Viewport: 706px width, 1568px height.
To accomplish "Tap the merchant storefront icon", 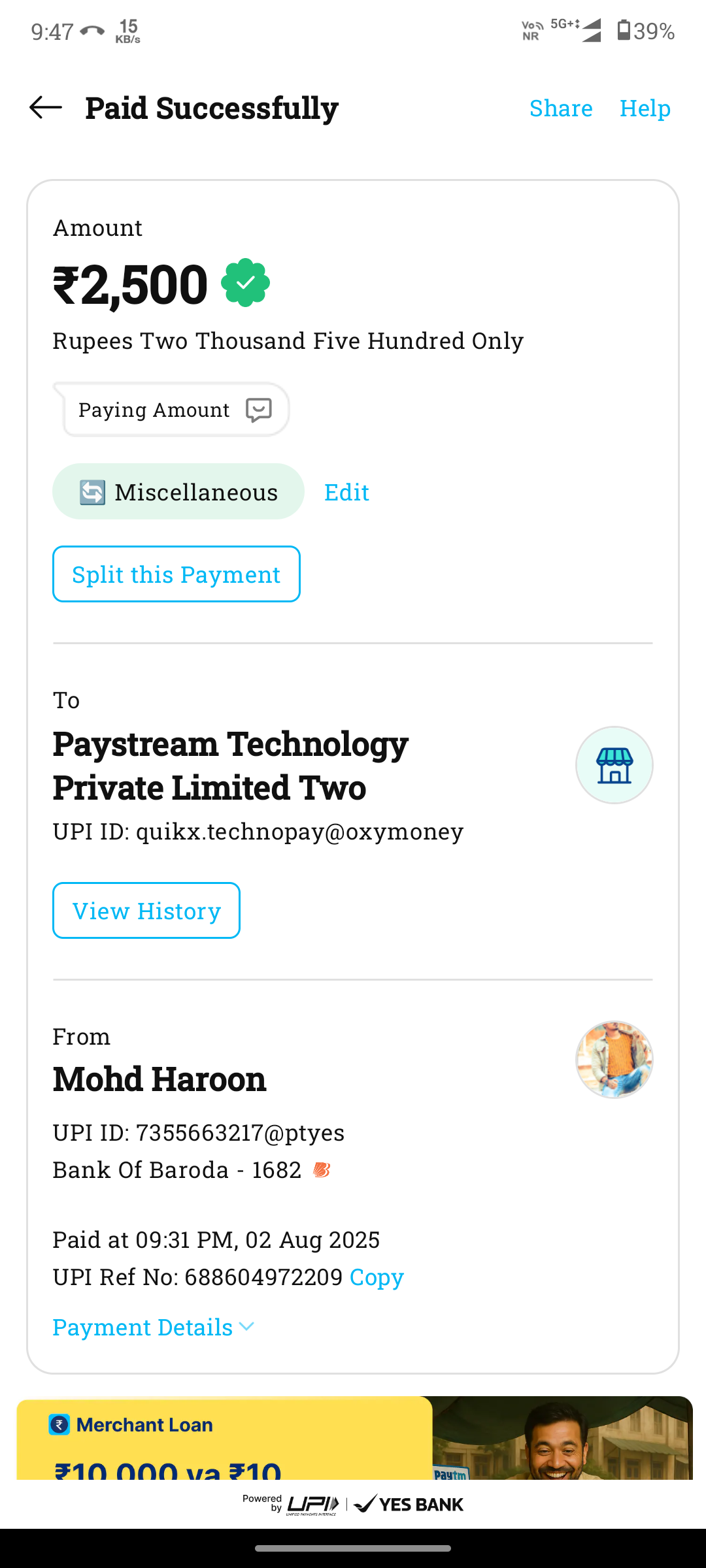I will pos(614,765).
